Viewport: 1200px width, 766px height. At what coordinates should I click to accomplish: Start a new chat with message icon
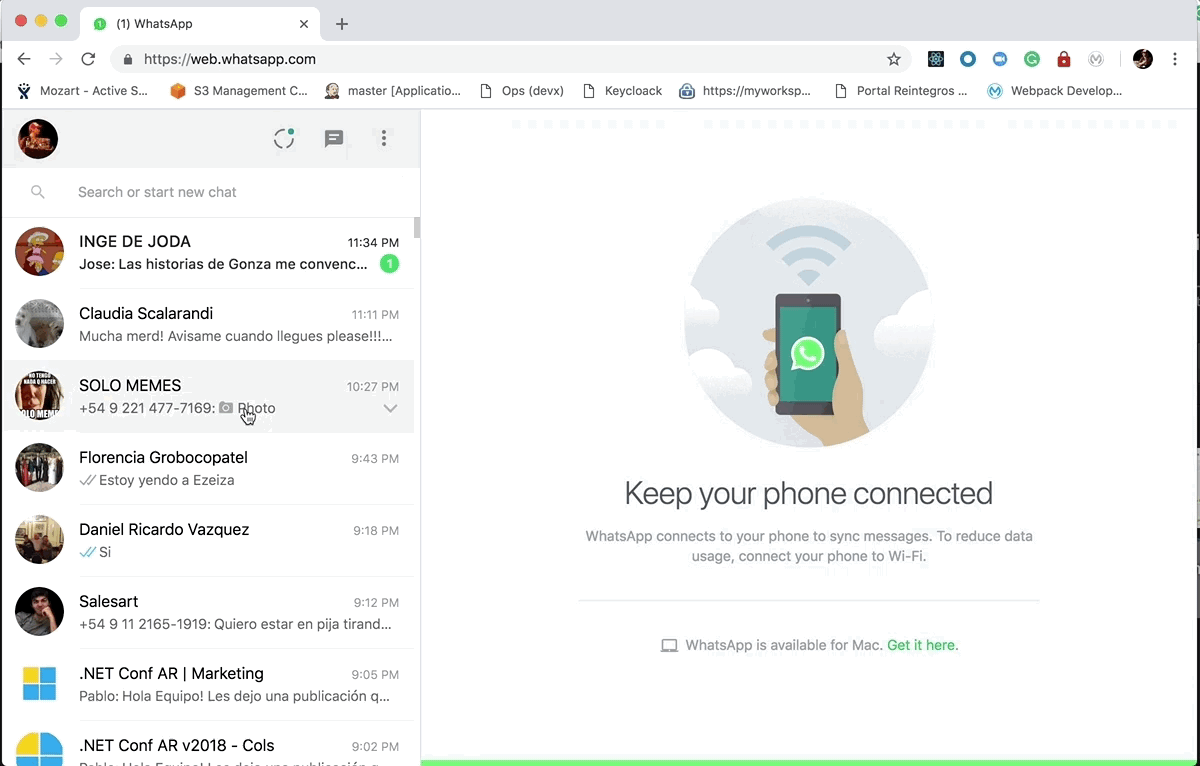coord(334,139)
